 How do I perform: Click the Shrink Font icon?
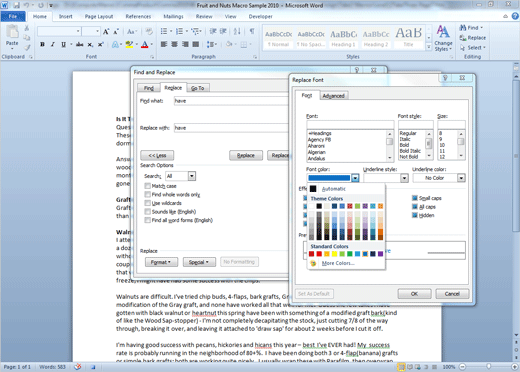tap(116, 32)
